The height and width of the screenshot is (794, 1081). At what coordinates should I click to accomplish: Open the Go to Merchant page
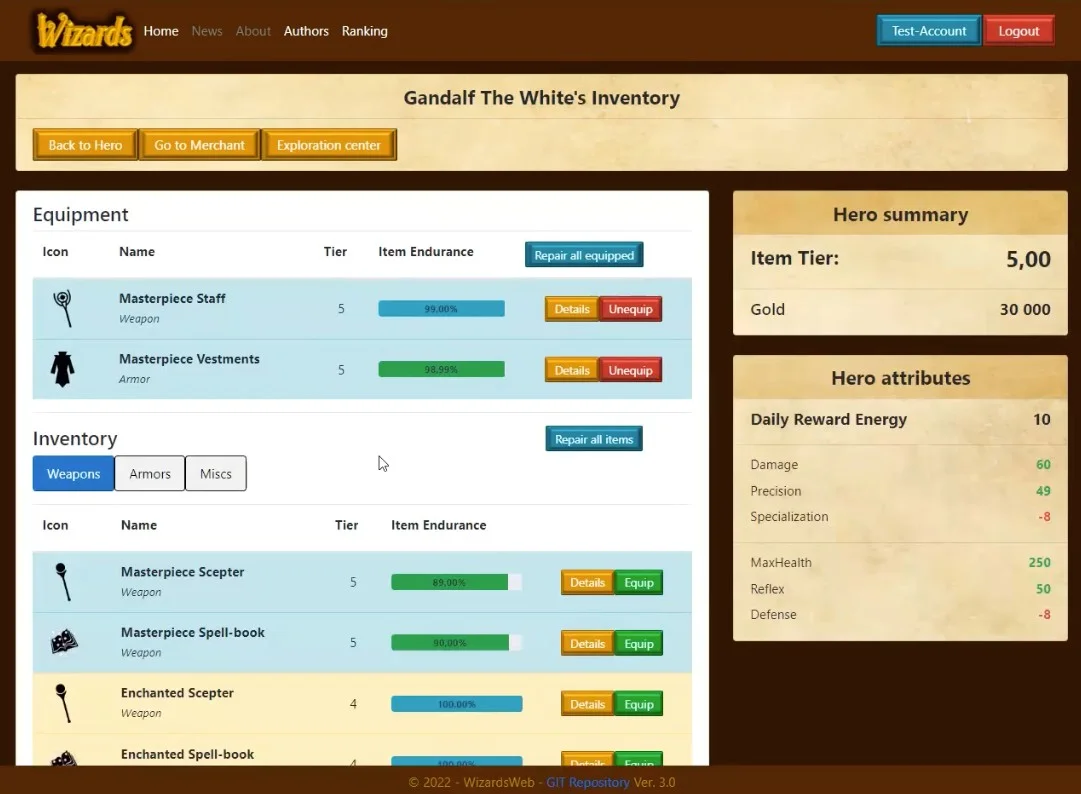pos(199,145)
